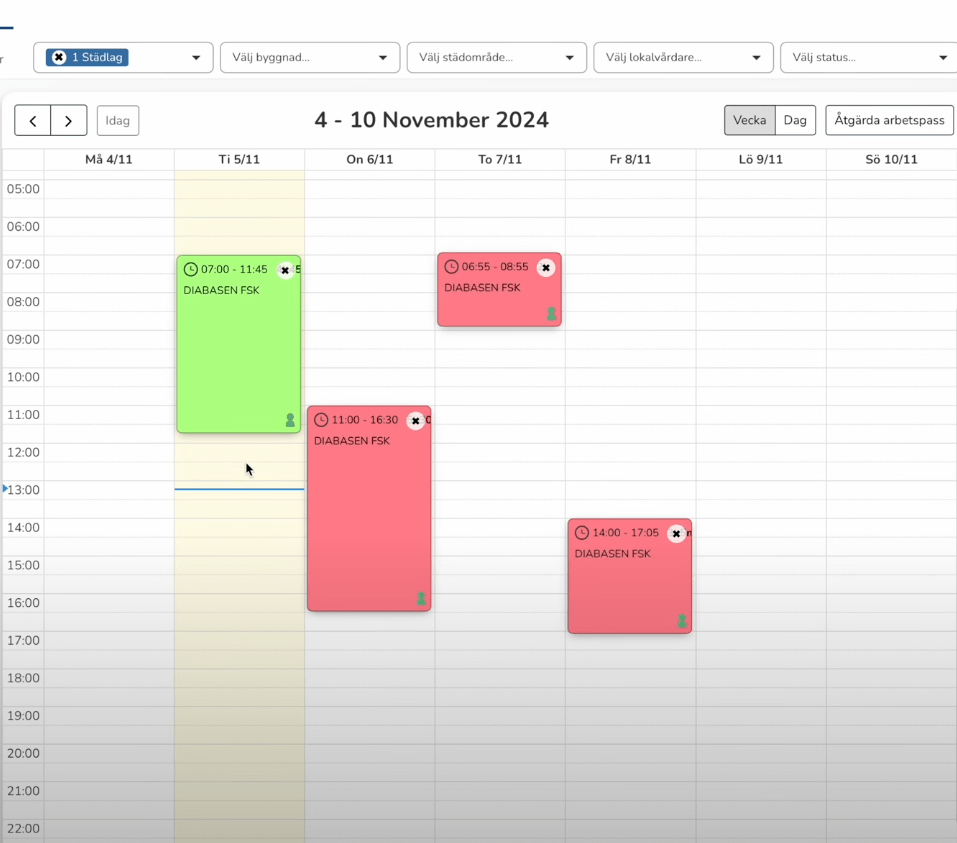Screen dimensions: 957x843
Task: Click x icon on 11:00 - 16:30 shift
Action: pos(416,421)
